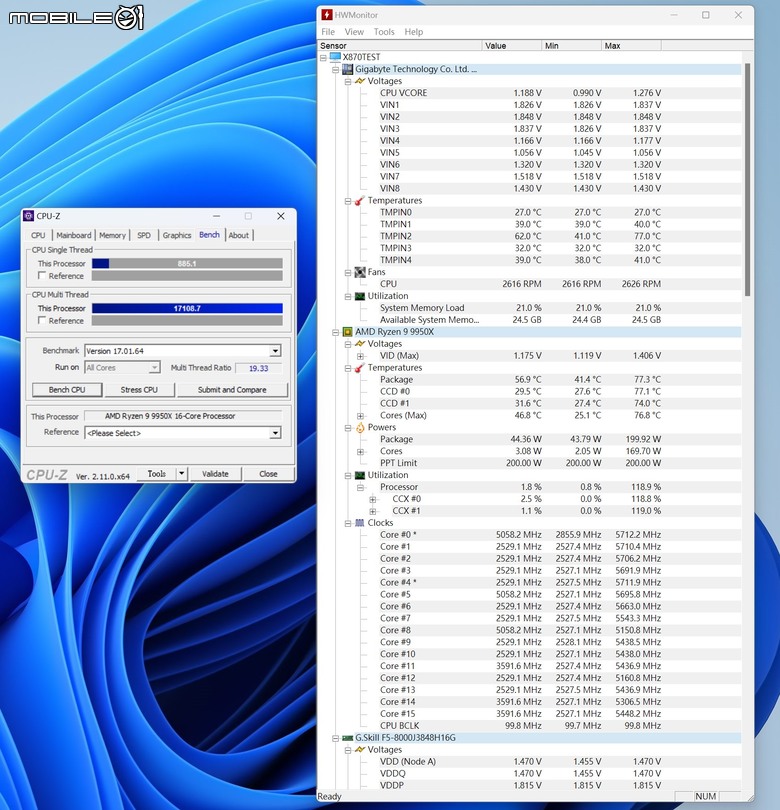Click the Ryzen Temperatures thermometer icon
The height and width of the screenshot is (810, 780).
(x=360, y=368)
